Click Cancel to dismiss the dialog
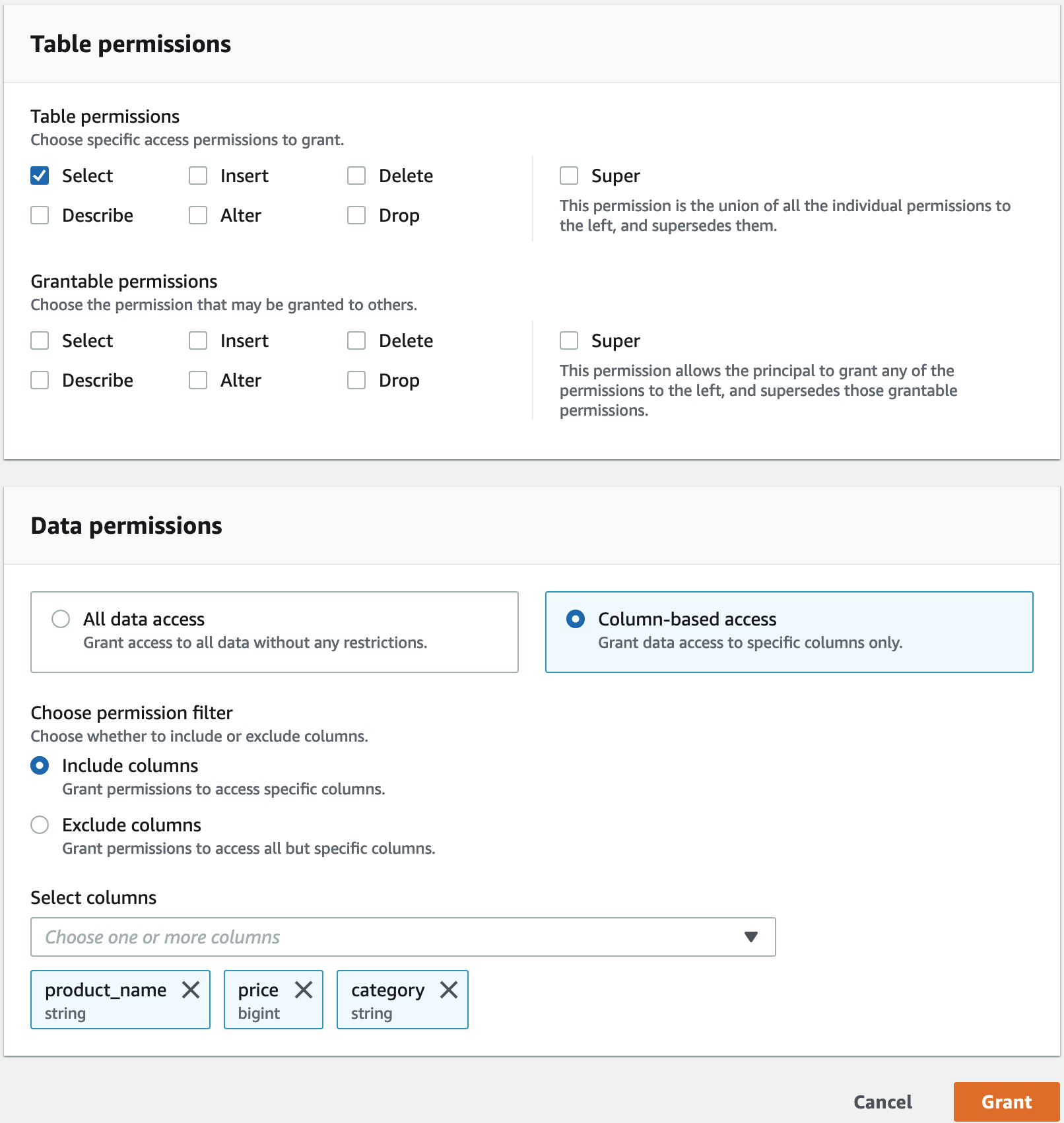1064x1123 pixels. [x=882, y=1102]
